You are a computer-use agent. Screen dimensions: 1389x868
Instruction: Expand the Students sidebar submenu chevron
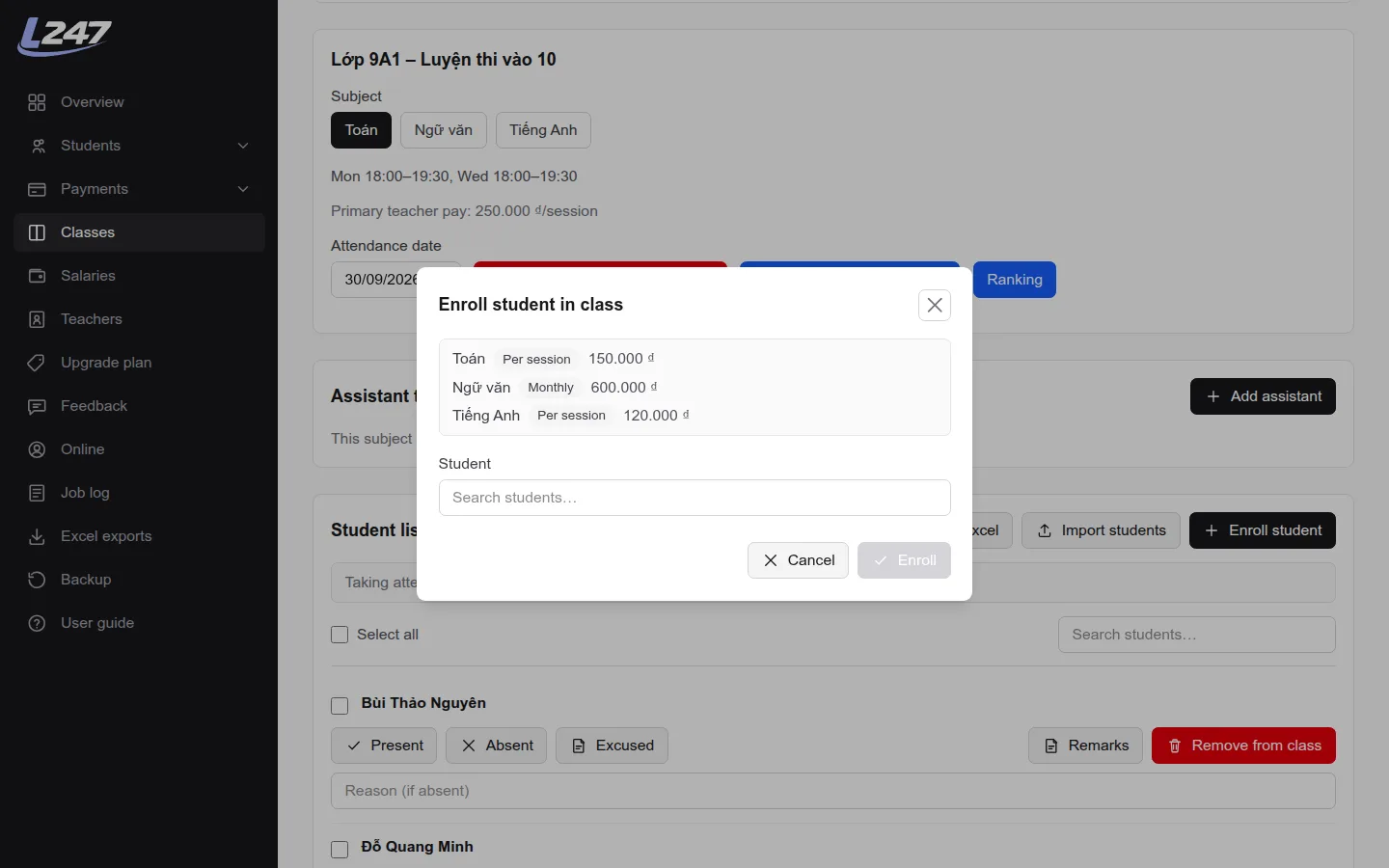[x=243, y=146]
